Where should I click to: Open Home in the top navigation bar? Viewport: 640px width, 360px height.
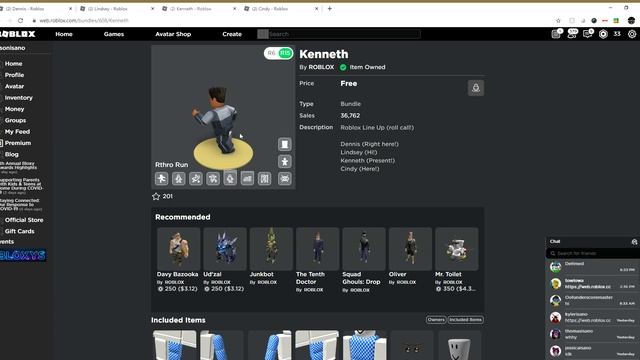(64, 34)
